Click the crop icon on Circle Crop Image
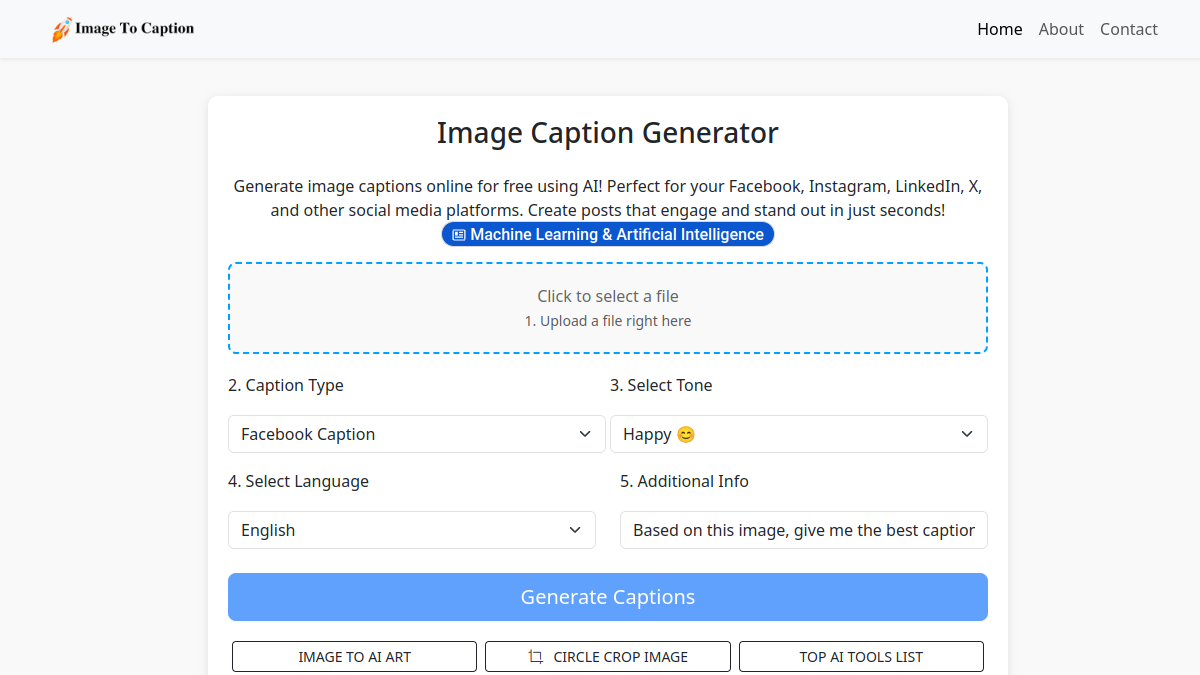The width and height of the screenshot is (1200, 675). [536, 657]
